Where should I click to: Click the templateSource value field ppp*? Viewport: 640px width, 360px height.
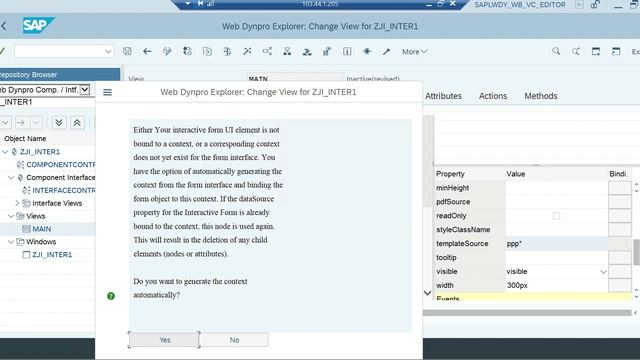(556, 244)
